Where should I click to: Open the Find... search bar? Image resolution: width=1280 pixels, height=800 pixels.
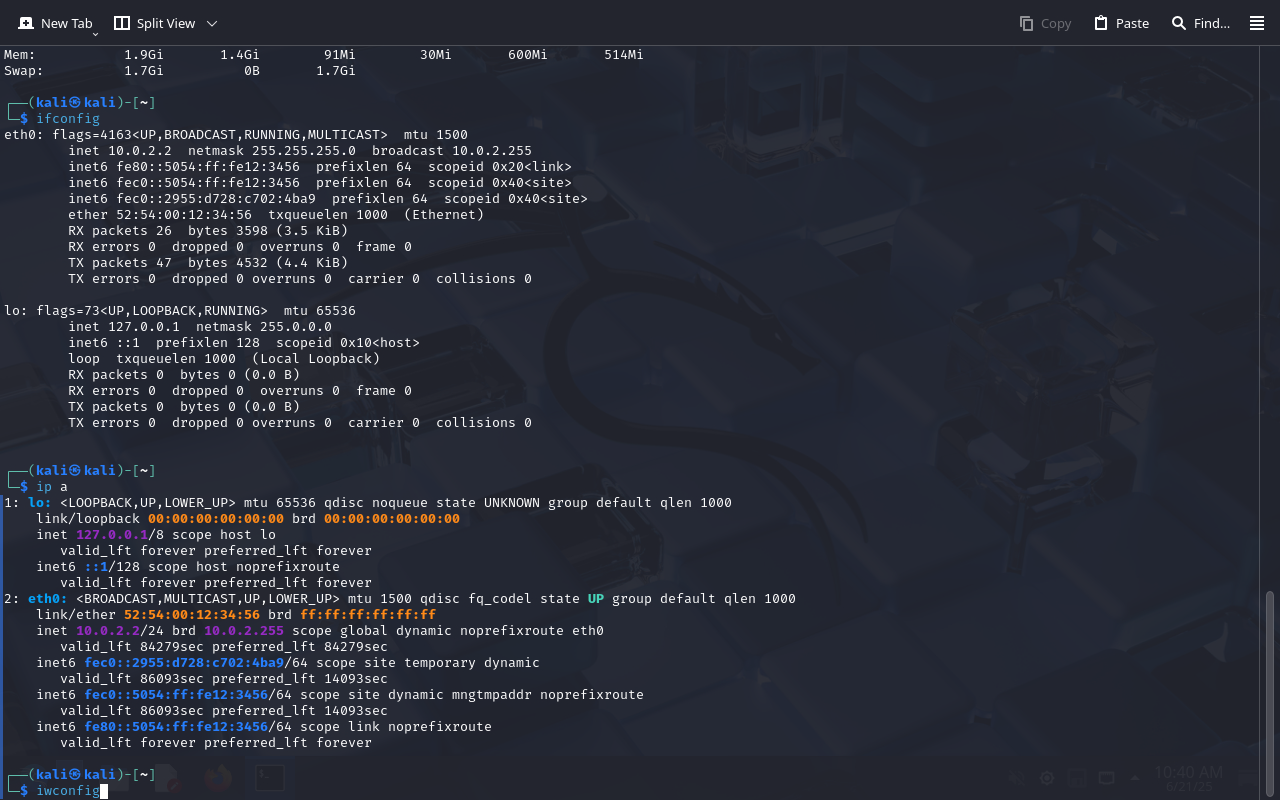pos(1200,23)
